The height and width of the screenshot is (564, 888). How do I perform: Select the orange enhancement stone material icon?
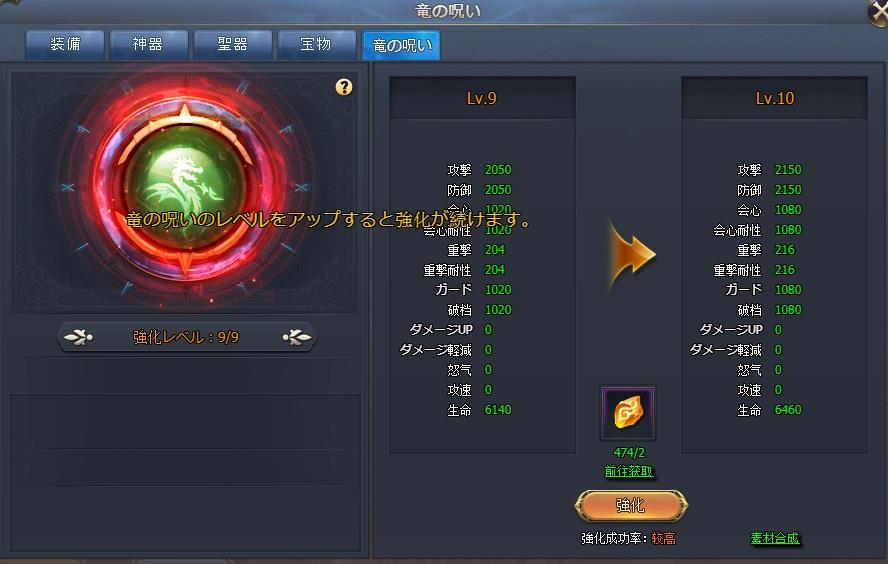629,413
